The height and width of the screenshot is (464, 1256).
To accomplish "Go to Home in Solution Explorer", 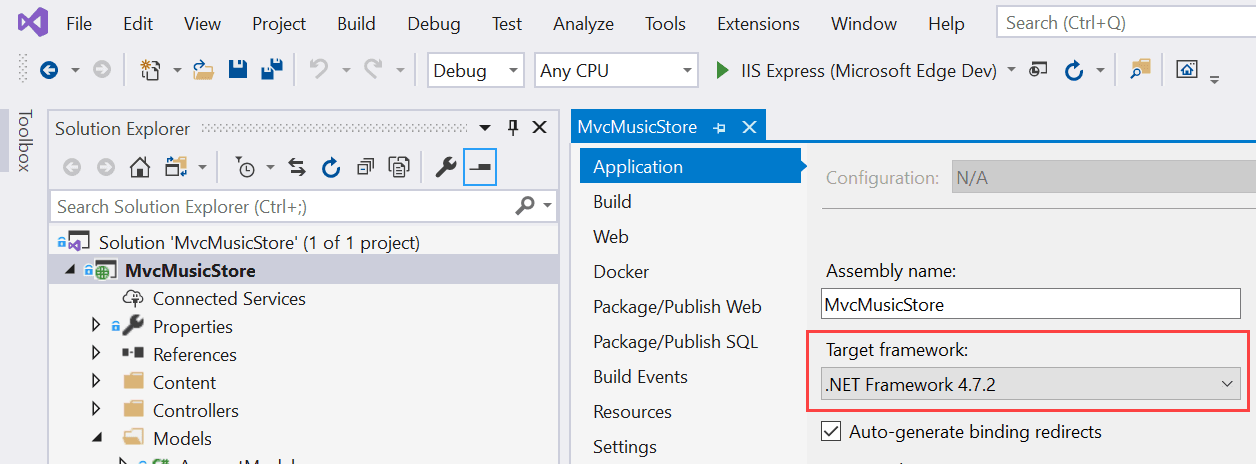I will 140,167.
